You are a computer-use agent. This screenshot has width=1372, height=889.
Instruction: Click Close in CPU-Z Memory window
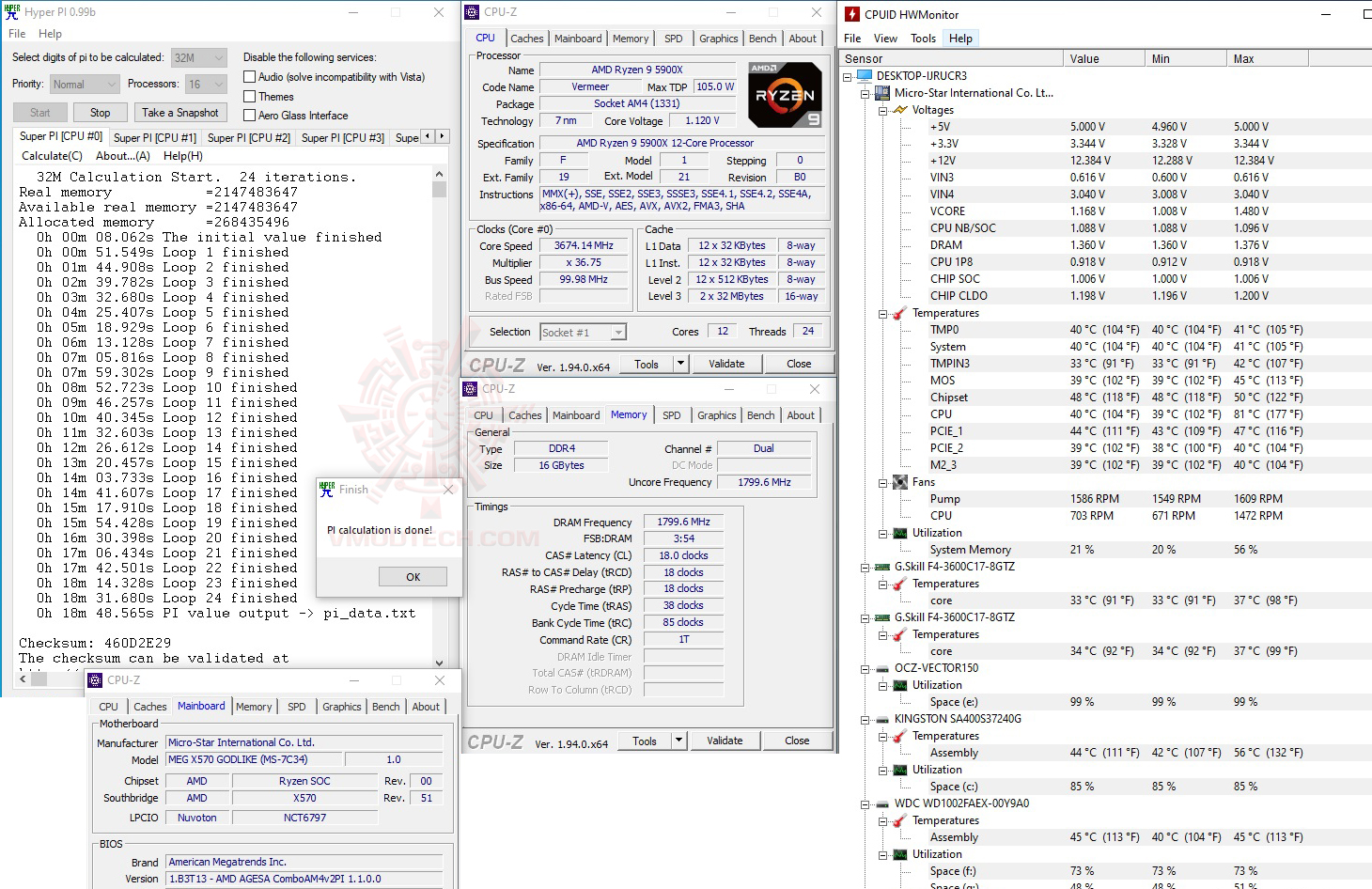(x=797, y=741)
